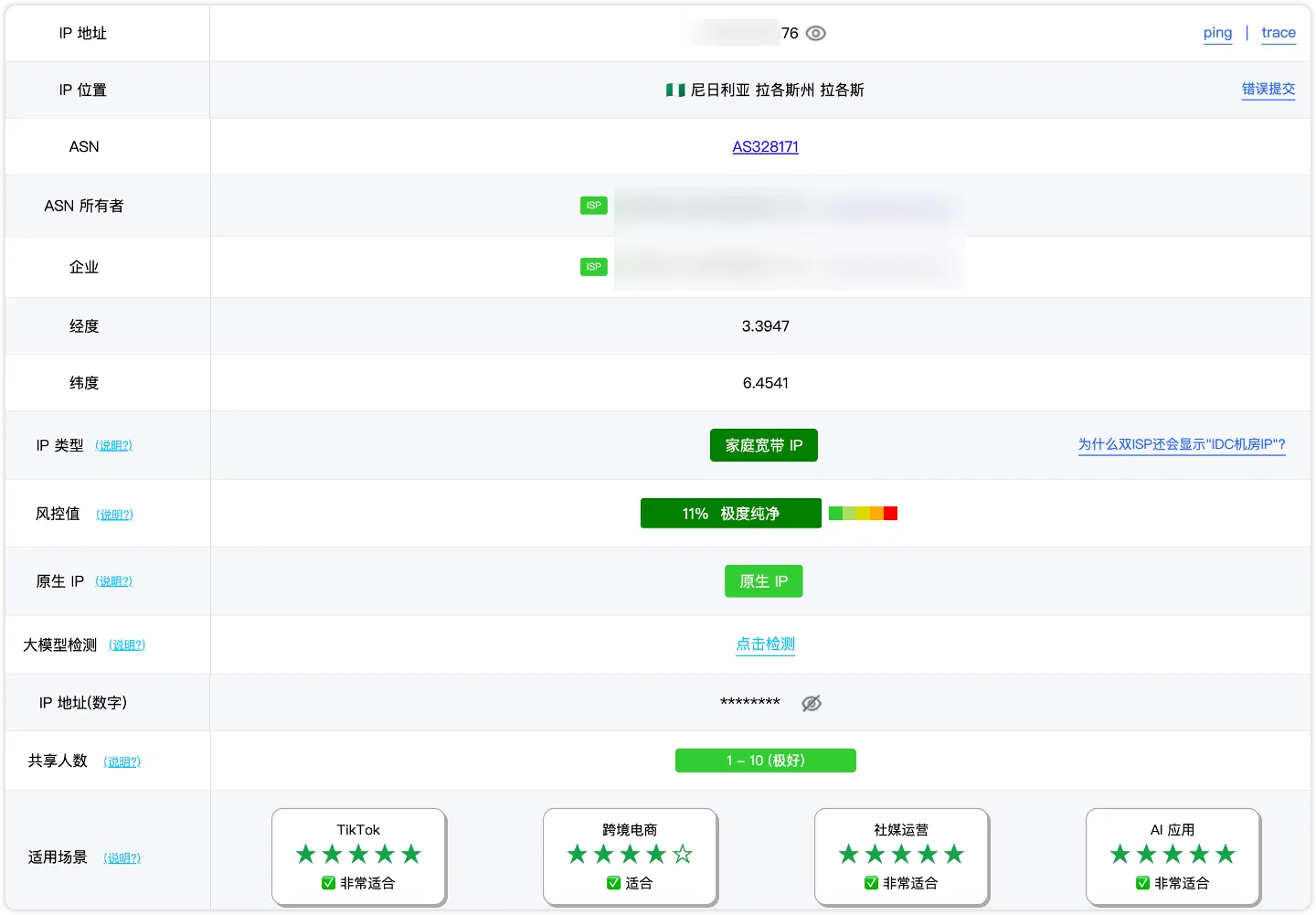Select the AI 应用 suitability card

1173,856
